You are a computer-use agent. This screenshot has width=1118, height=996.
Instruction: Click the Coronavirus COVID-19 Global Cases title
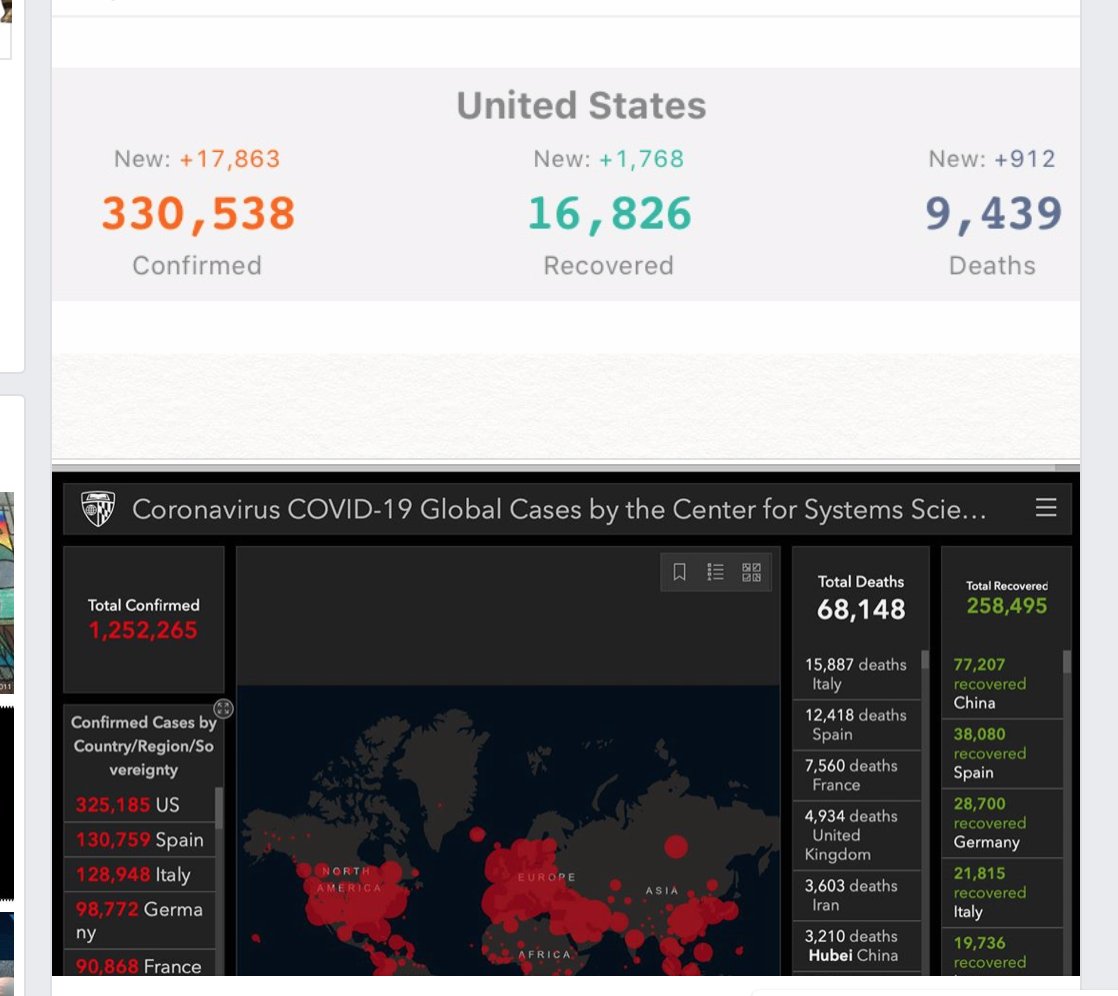pos(559,509)
